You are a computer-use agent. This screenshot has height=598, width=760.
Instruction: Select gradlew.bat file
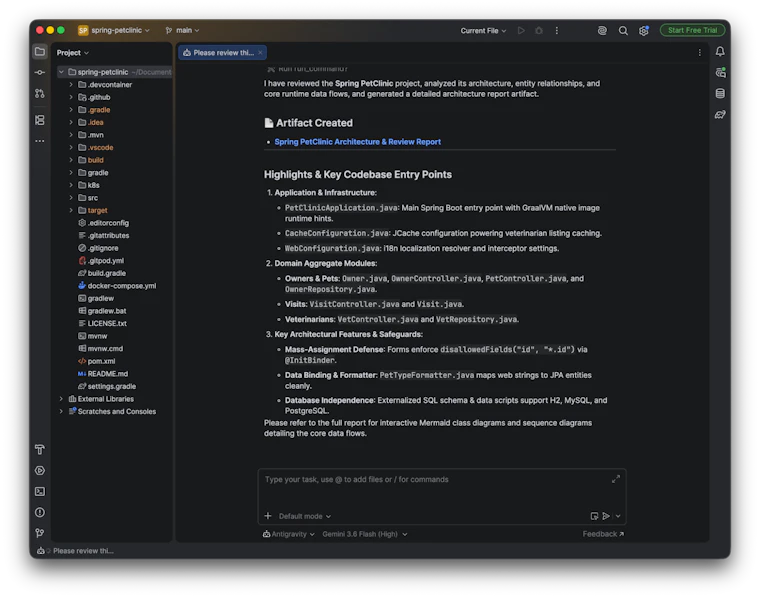pyautogui.click(x=107, y=311)
